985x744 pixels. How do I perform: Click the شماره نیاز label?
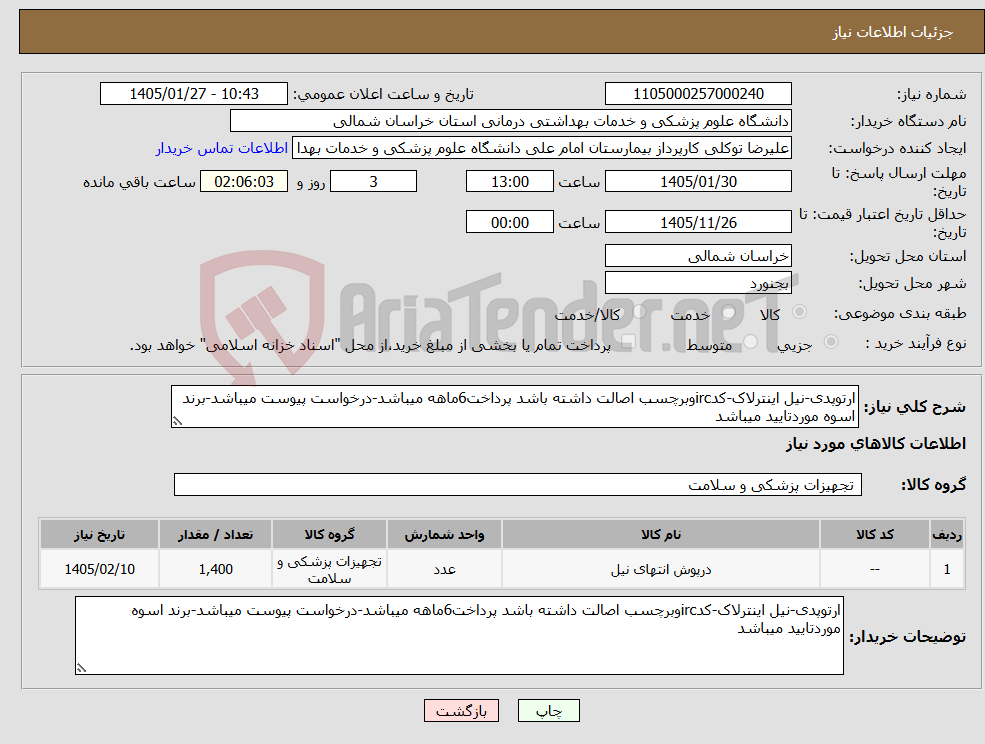click(931, 94)
